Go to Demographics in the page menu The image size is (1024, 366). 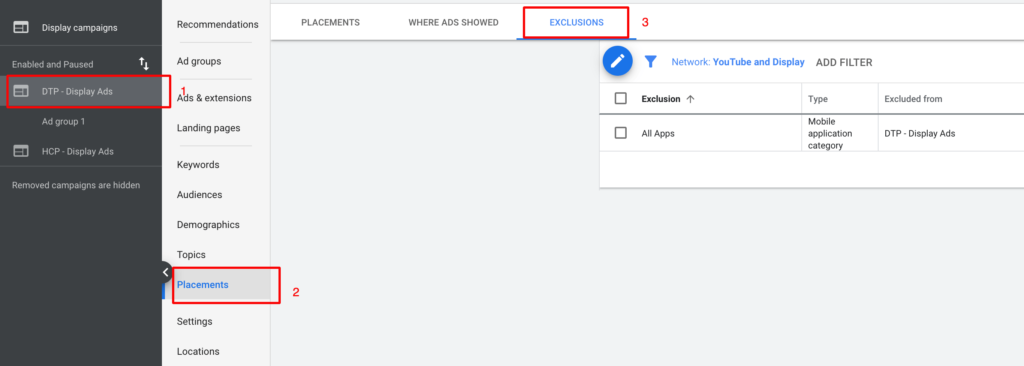point(208,225)
